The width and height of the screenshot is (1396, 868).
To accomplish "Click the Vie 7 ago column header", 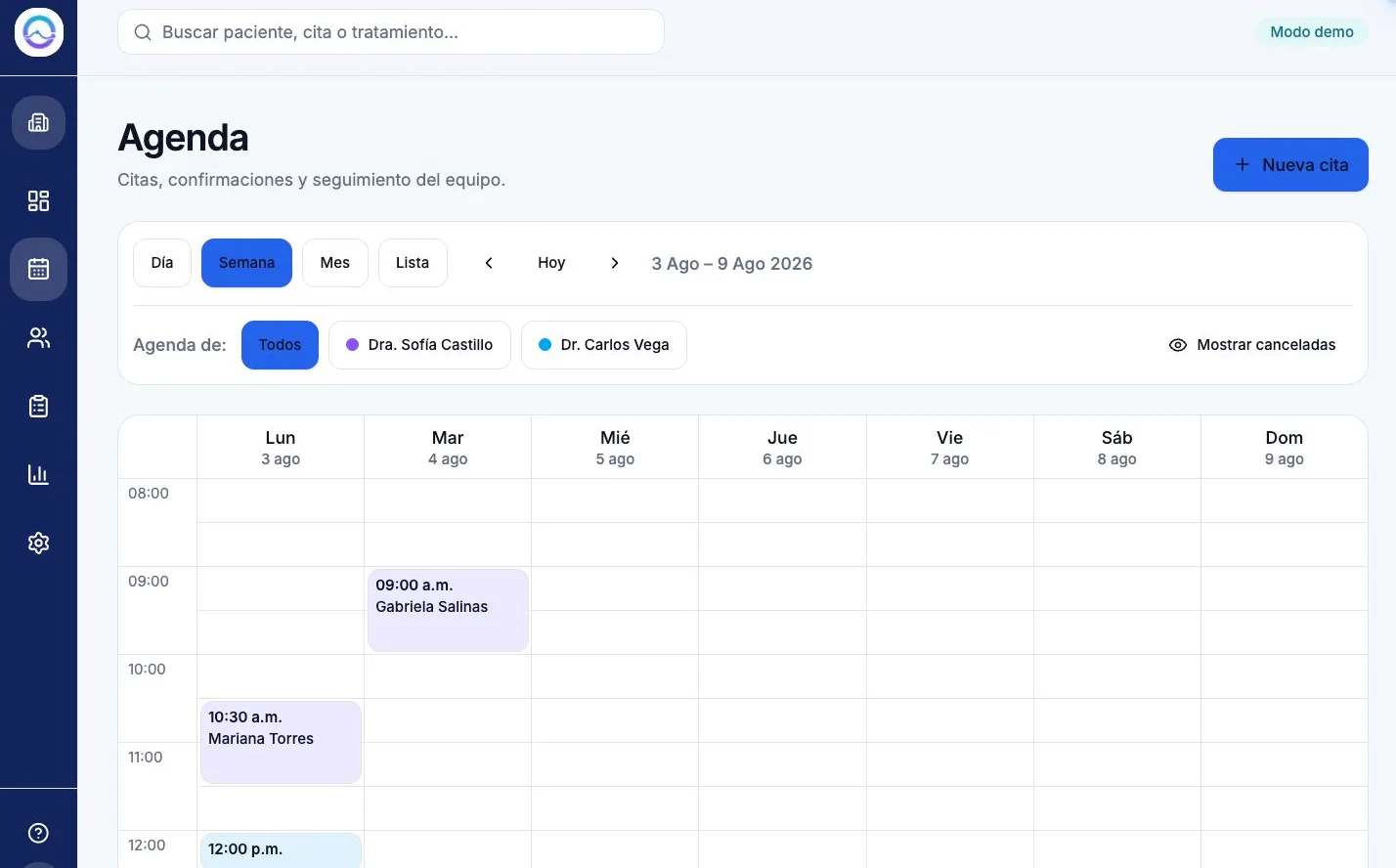I will 949,448.
